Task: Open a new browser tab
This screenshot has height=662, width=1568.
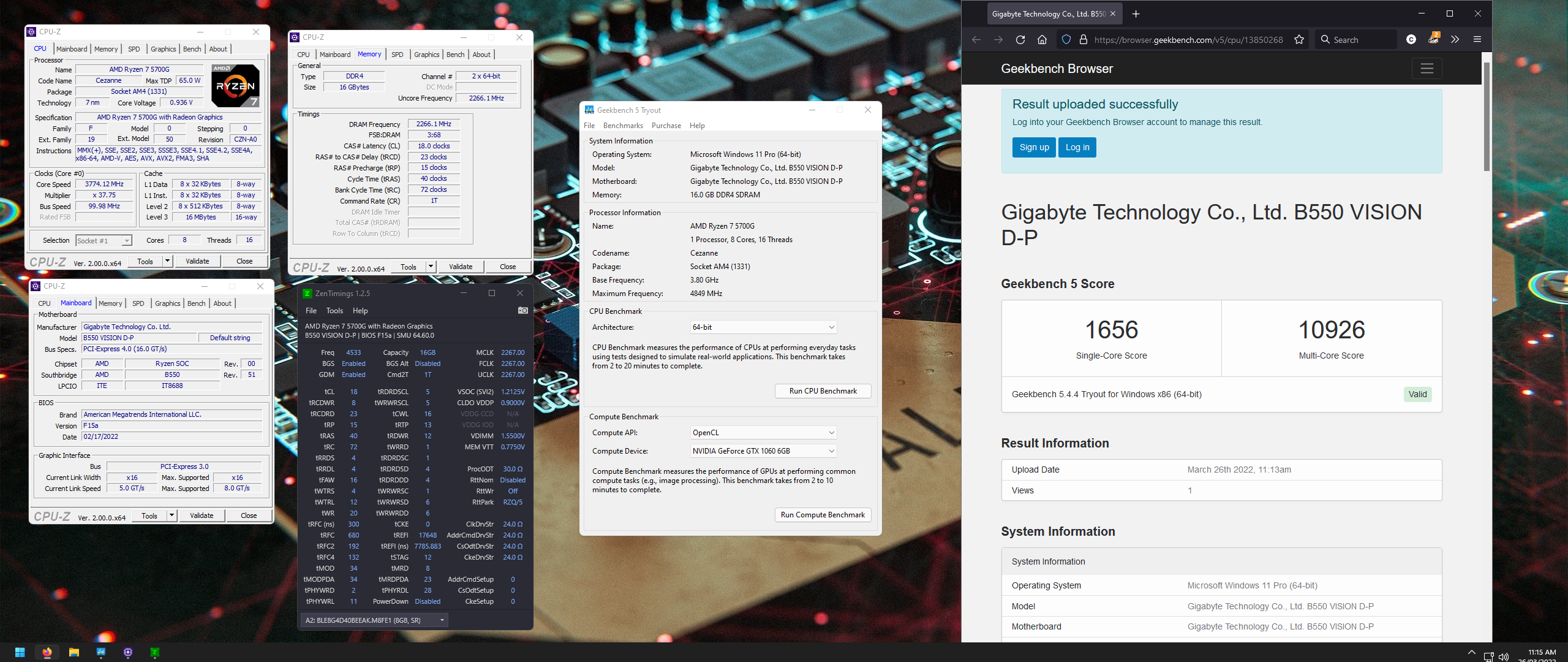Action: [x=1136, y=14]
